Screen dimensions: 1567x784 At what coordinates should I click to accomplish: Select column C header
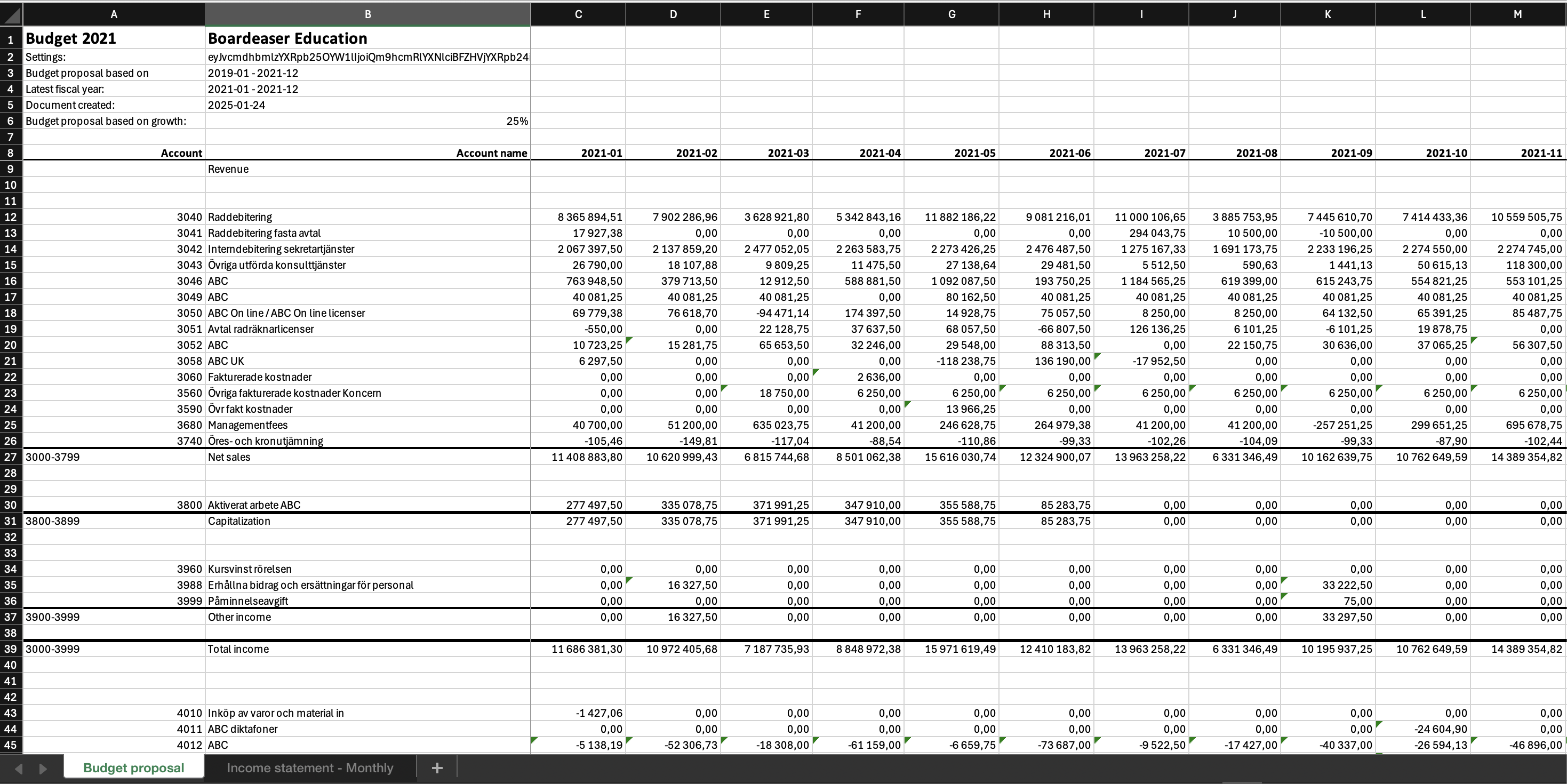click(578, 14)
